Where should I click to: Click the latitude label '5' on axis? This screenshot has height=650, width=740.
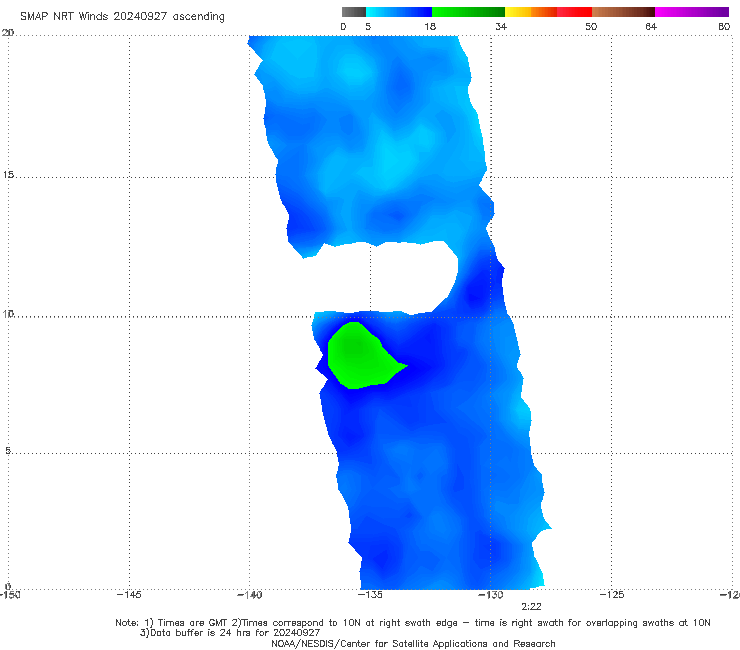(8, 450)
